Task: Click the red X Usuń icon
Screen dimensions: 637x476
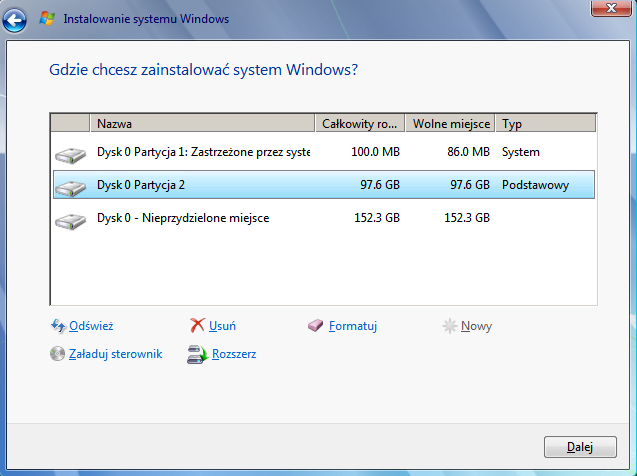Action: point(197,325)
